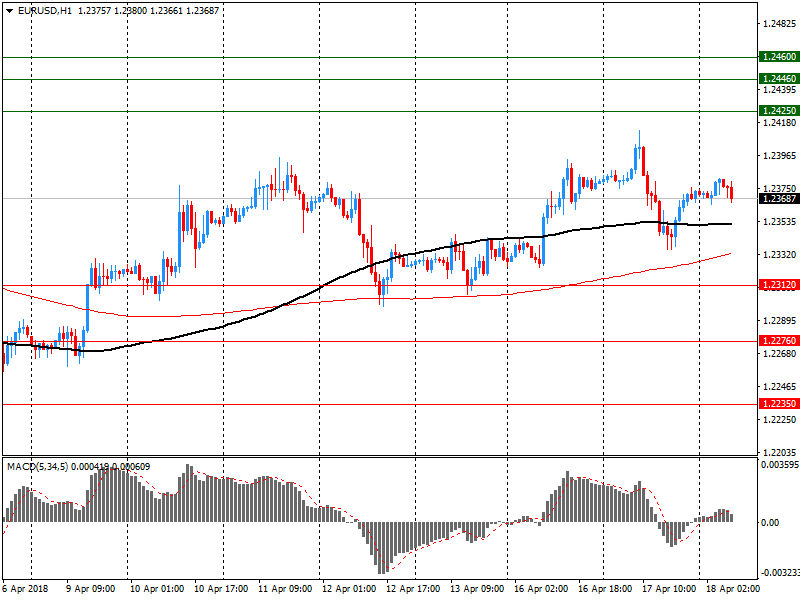Image resolution: width=800 pixels, height=600 pixels.
Task: Select the 1.23965 price axis value
Action: click(780, 156)
